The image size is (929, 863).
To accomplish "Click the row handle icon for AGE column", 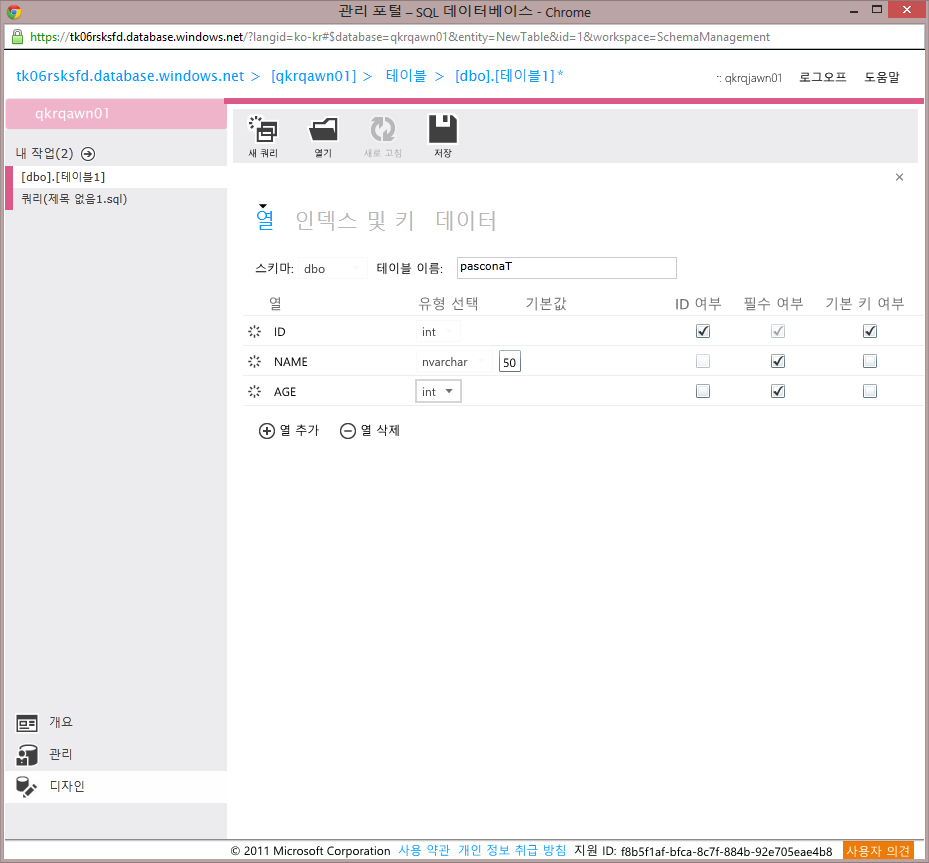I will pos(254,392).
